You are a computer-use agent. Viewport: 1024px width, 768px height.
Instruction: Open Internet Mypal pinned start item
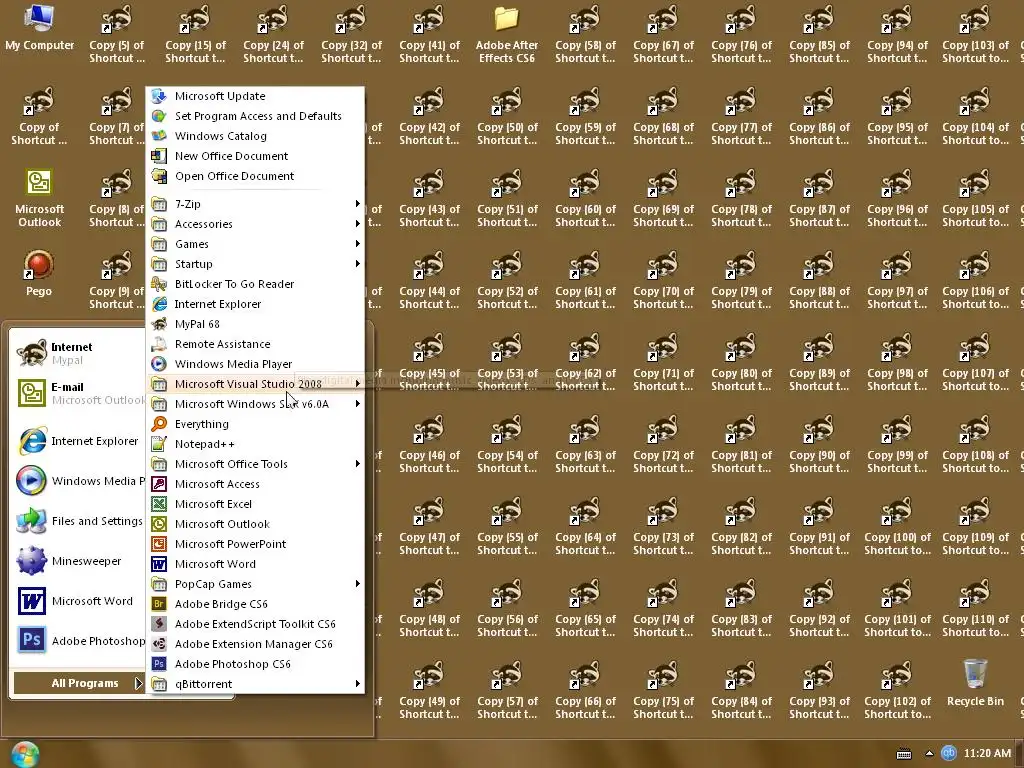pyautogui.click(x=78, y=353)
